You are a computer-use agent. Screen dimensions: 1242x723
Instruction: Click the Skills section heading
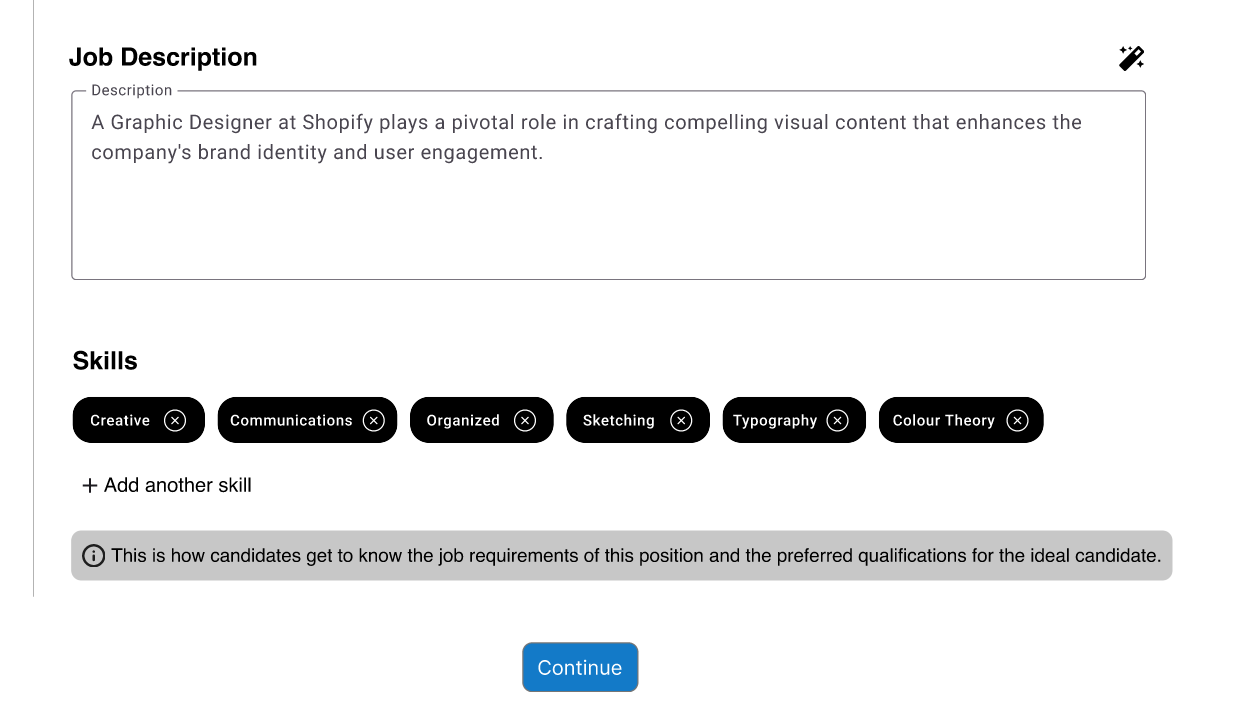pyautogui.click(x=105, y=361)
